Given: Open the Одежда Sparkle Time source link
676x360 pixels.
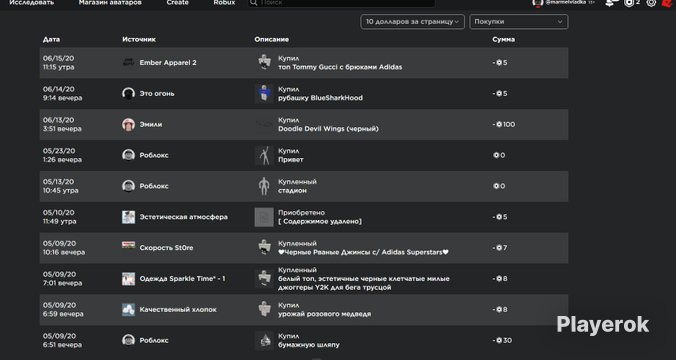Looking at the screenshot, I should point(182,279).
